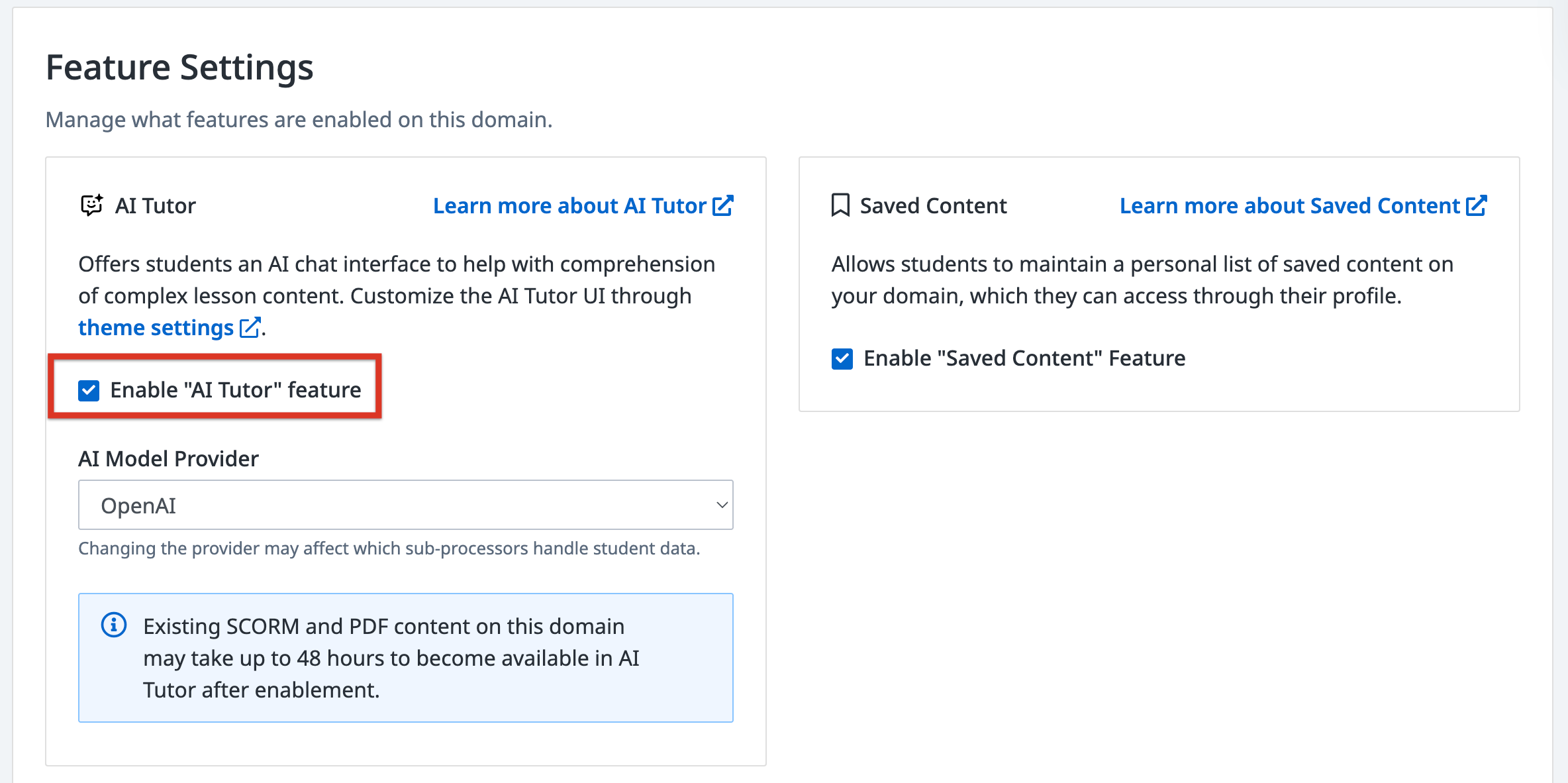
Task: Click the SCORM and PDF 48 hours notice text
Action: [391, 658]
